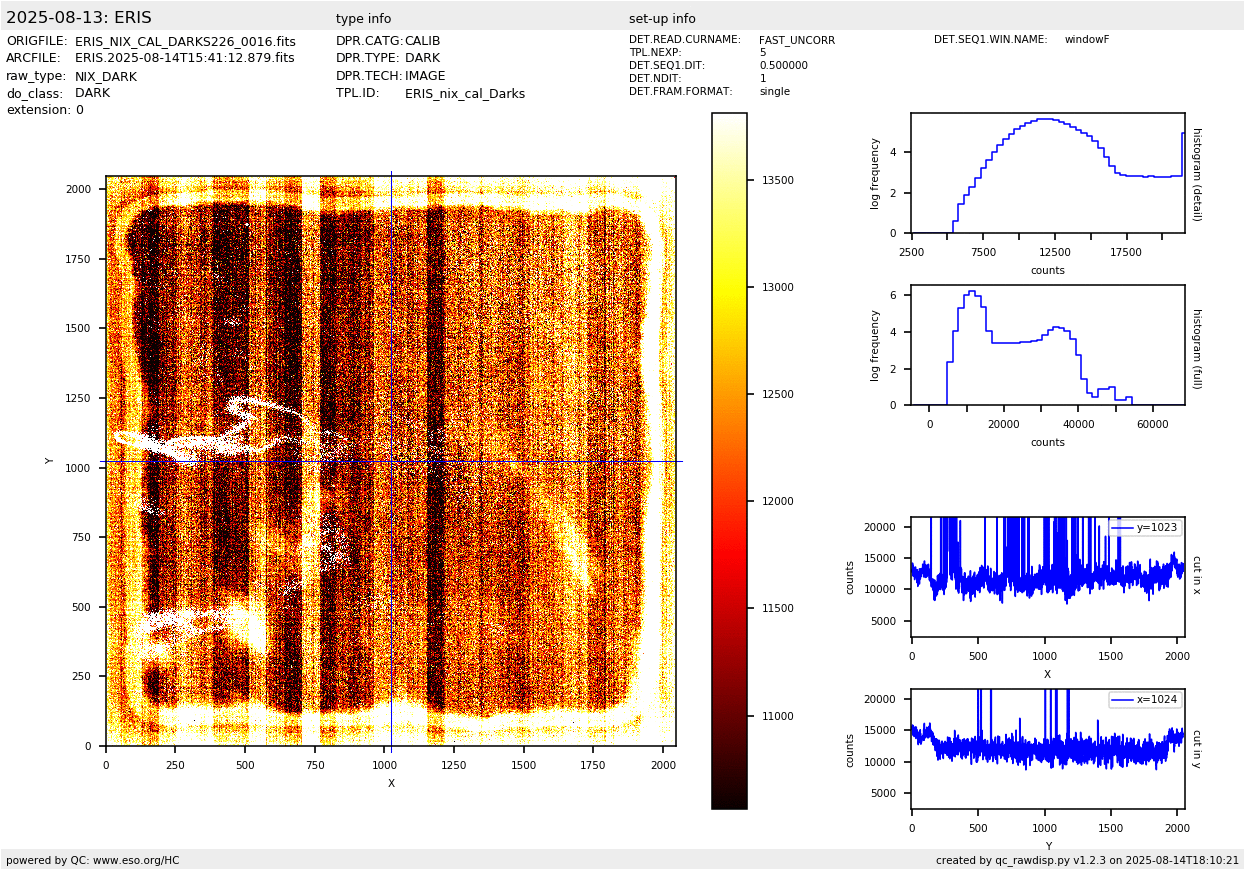Select the 'type info' section header
Viewport: 1245px width, 870px height.
click(363, 19)
